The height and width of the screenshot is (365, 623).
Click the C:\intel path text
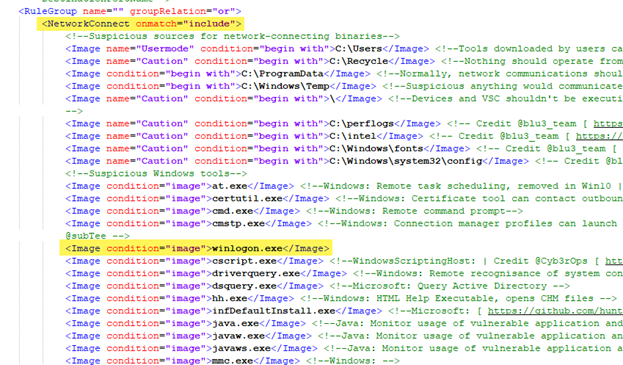tap(353, 136)
